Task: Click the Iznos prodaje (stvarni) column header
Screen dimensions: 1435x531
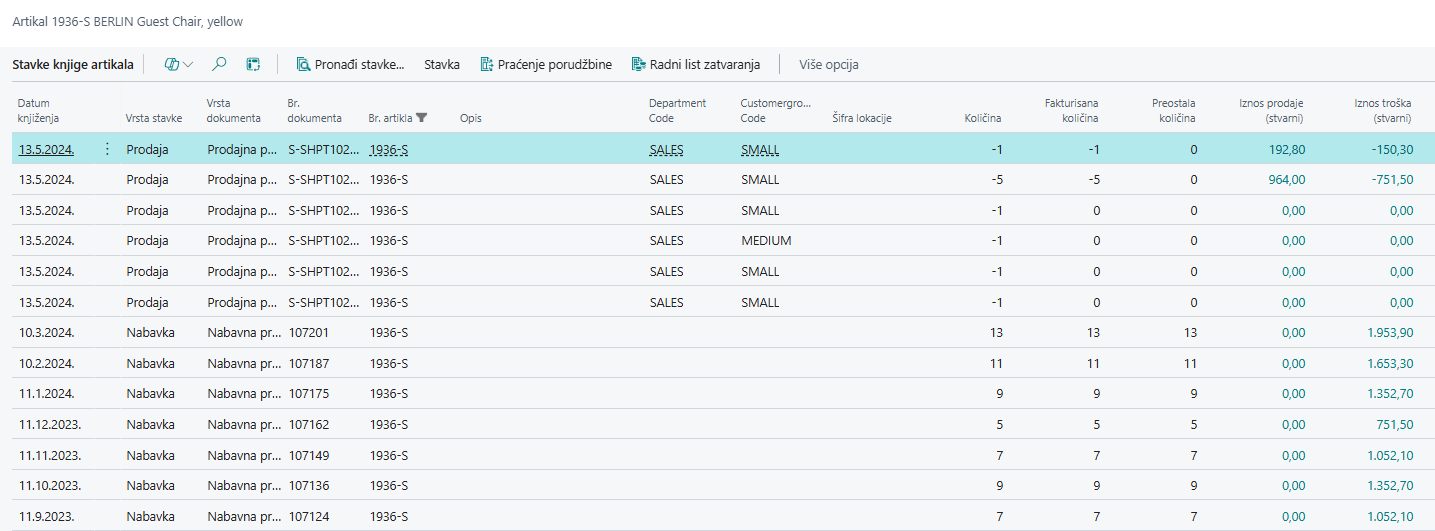Action: coord(1271,110)
